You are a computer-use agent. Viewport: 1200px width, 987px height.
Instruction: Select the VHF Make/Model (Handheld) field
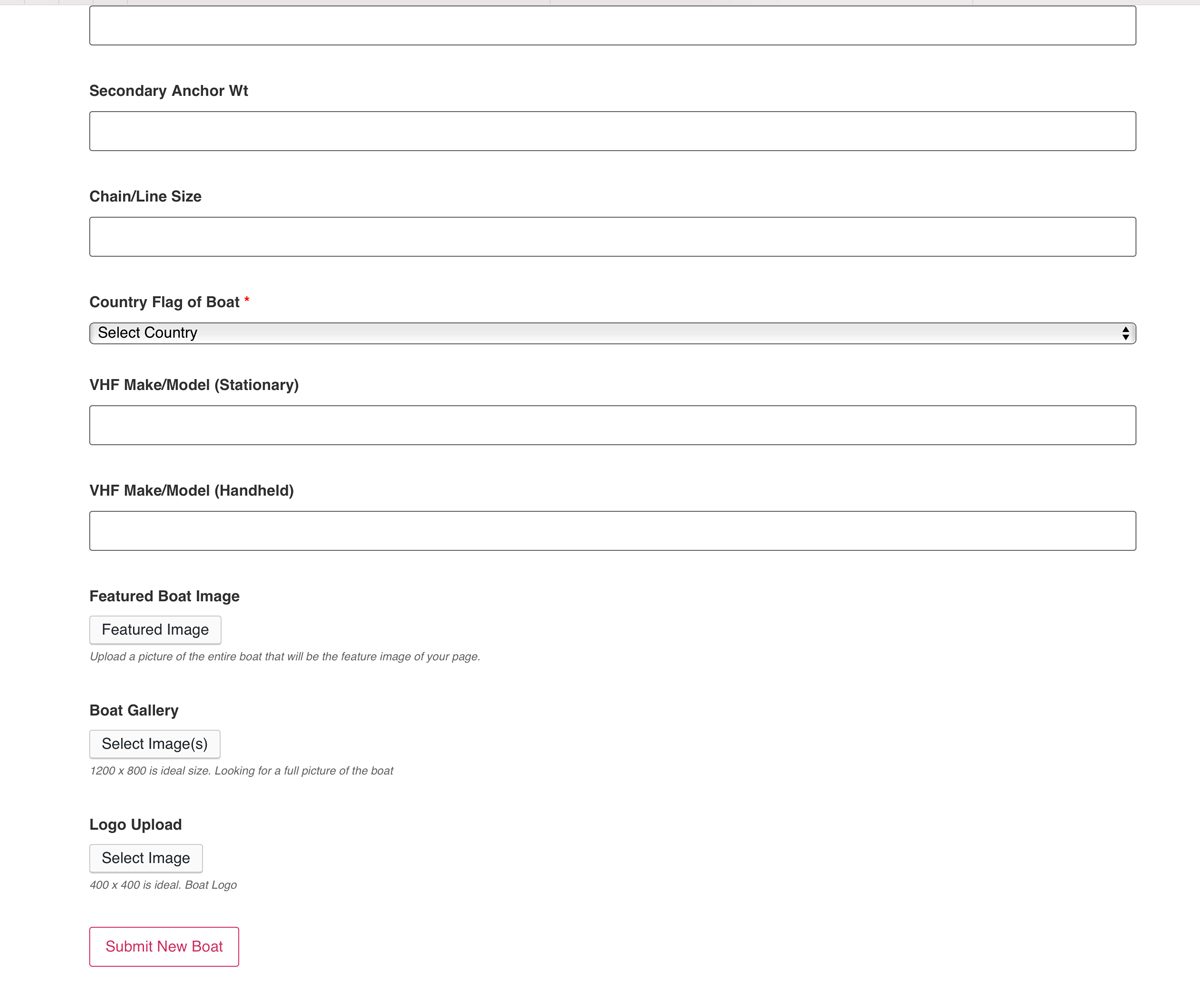coord(612,531)
